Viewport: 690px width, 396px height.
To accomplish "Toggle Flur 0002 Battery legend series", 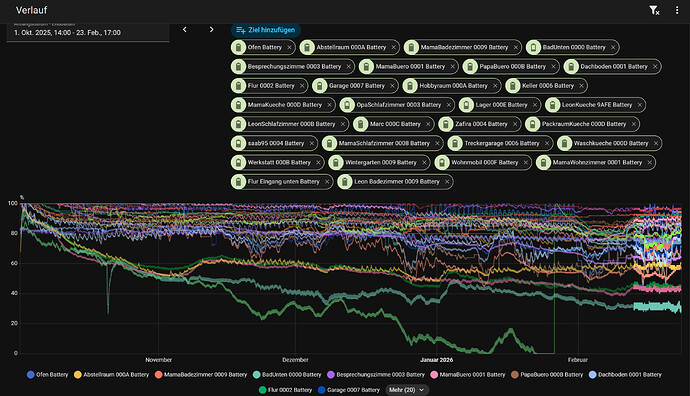I will coord(286,390).
